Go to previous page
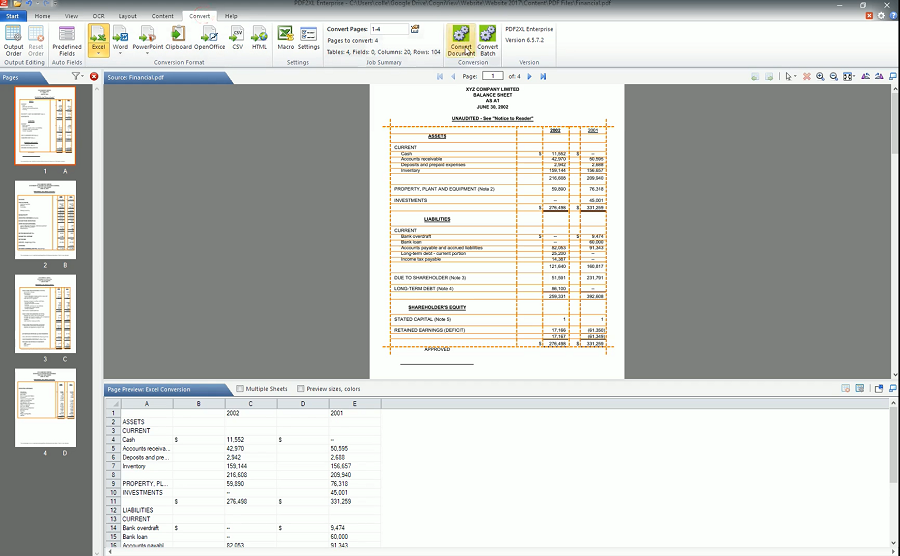This screenshot has width=900, height=556. tap(453, 76)
